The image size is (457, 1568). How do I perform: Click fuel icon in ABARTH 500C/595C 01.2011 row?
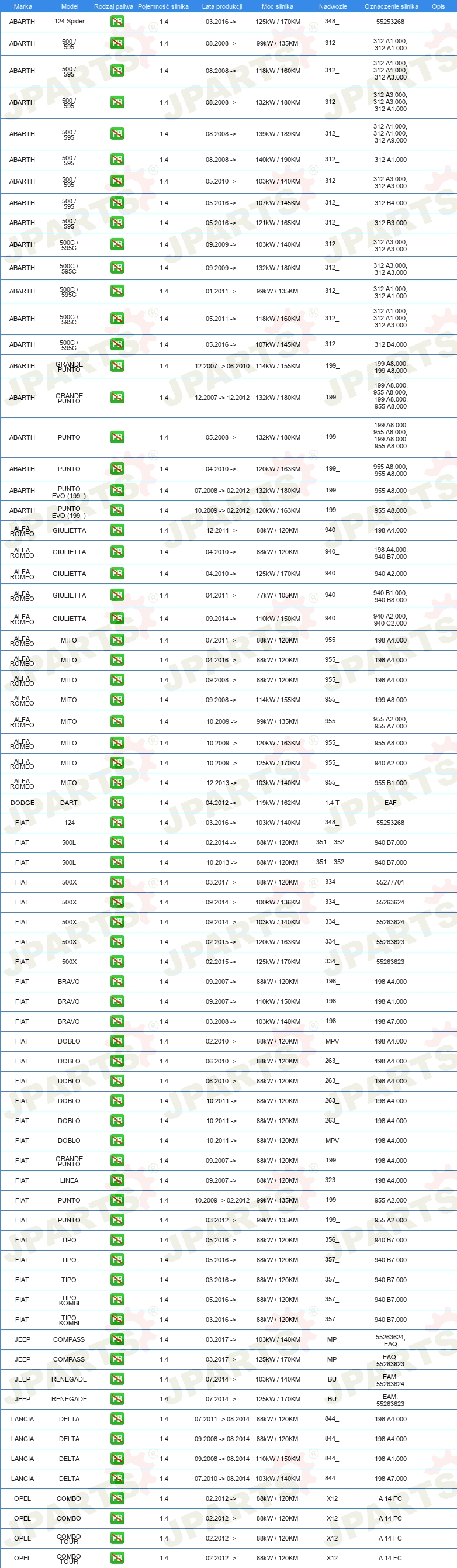117,291
